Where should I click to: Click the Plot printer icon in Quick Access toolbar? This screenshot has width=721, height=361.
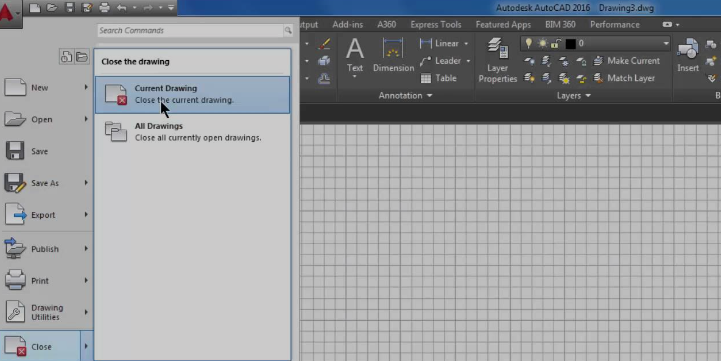pos(104,8)
